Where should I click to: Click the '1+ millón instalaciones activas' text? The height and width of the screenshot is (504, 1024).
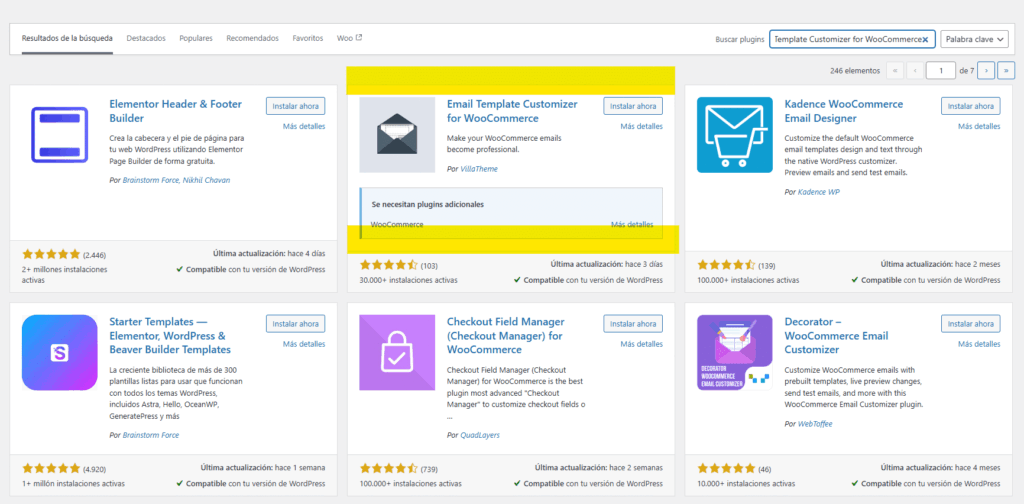click(x=73, y=484)
